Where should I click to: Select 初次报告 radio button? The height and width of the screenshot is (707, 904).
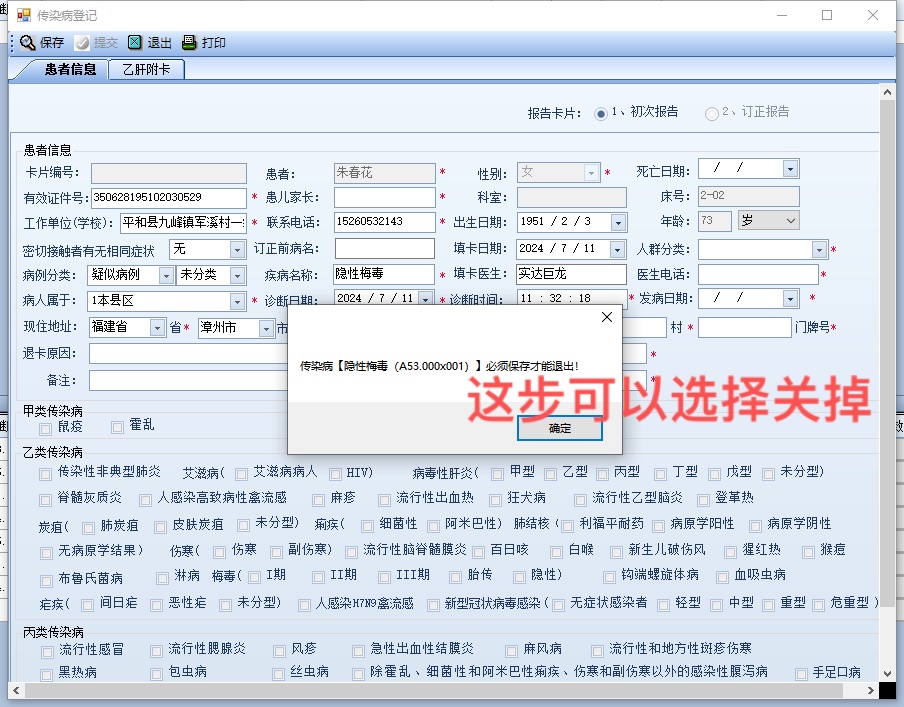[x=601, y=114]
